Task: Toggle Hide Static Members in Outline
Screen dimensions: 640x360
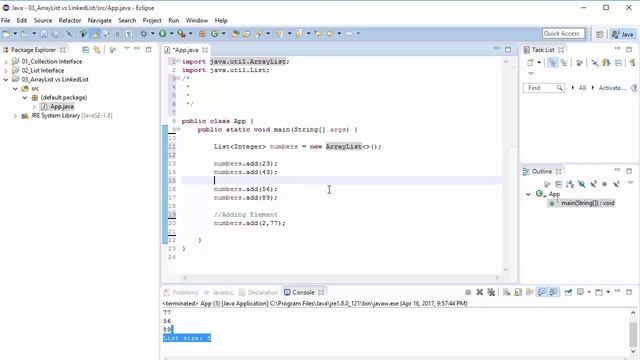Action: [x=593, y=184]
